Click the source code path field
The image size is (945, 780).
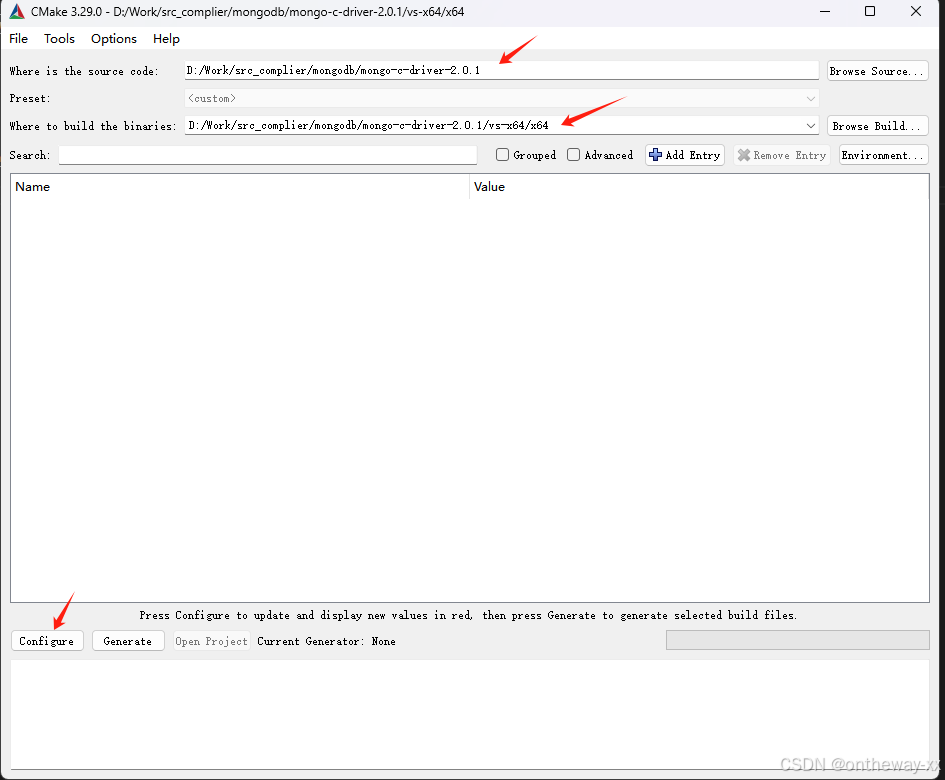tap(501, 71)
